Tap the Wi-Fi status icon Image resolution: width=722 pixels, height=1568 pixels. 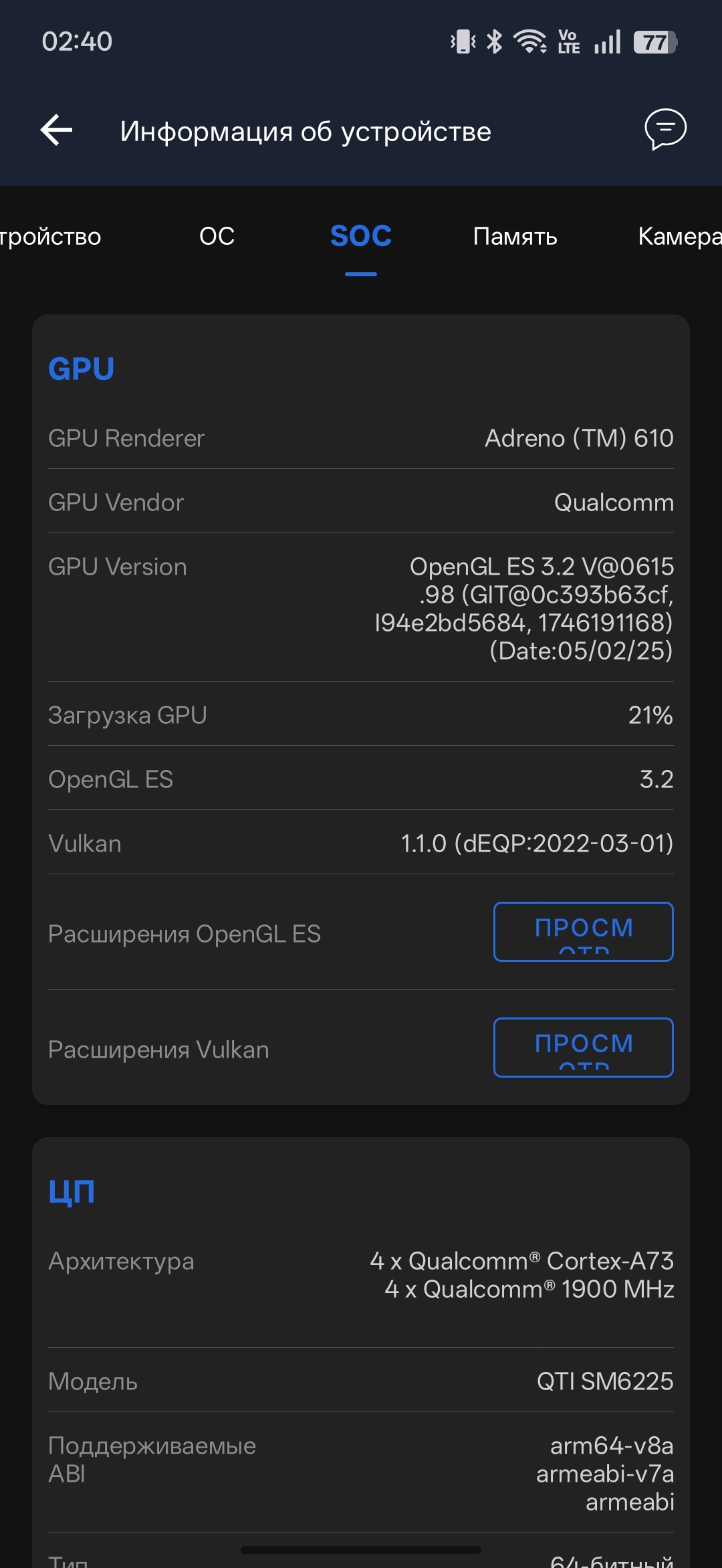(530, 42)
